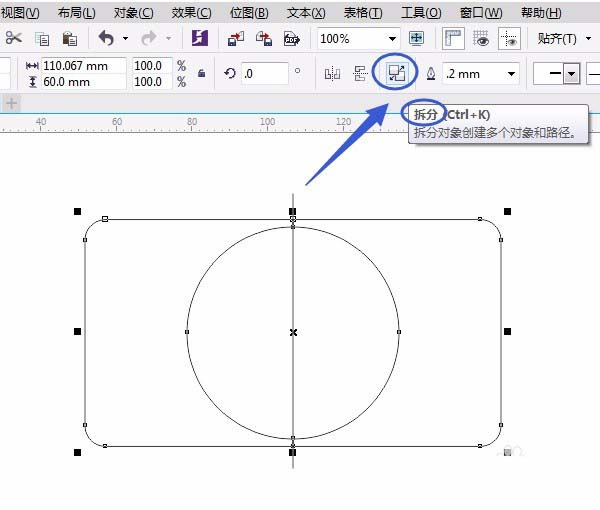Open the 100% zoom level dropdown
The width and height of the screenshot is (600, 510).
(x=392, y=39)
